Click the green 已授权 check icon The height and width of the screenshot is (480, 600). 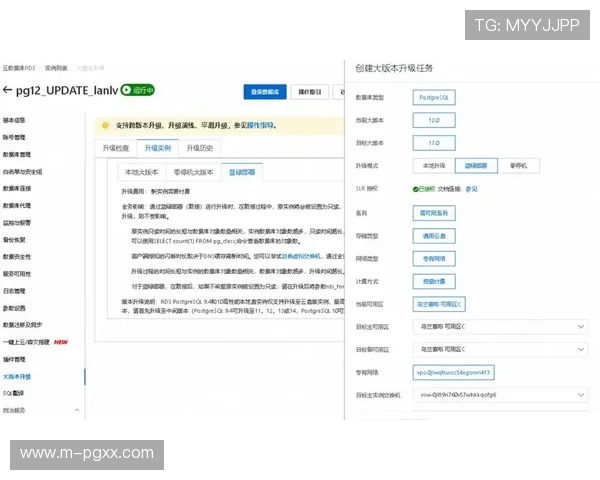pyautogui.click(x=415, y=188)
